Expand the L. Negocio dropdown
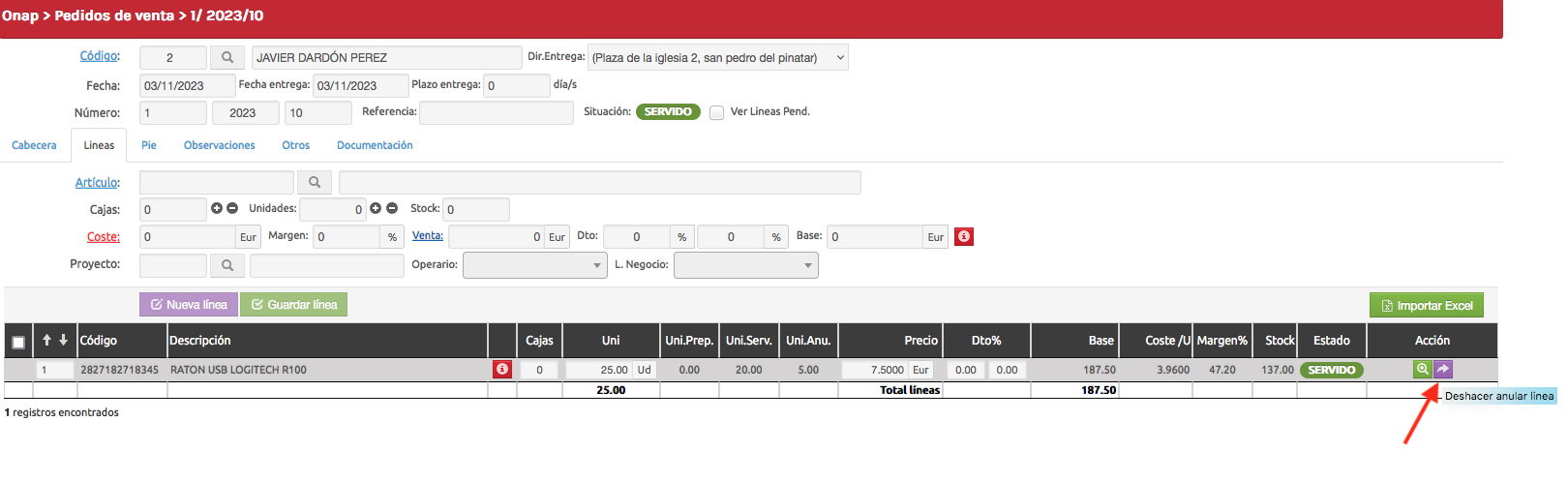This screenshot has height=482, width=1568. click(745, 265)
